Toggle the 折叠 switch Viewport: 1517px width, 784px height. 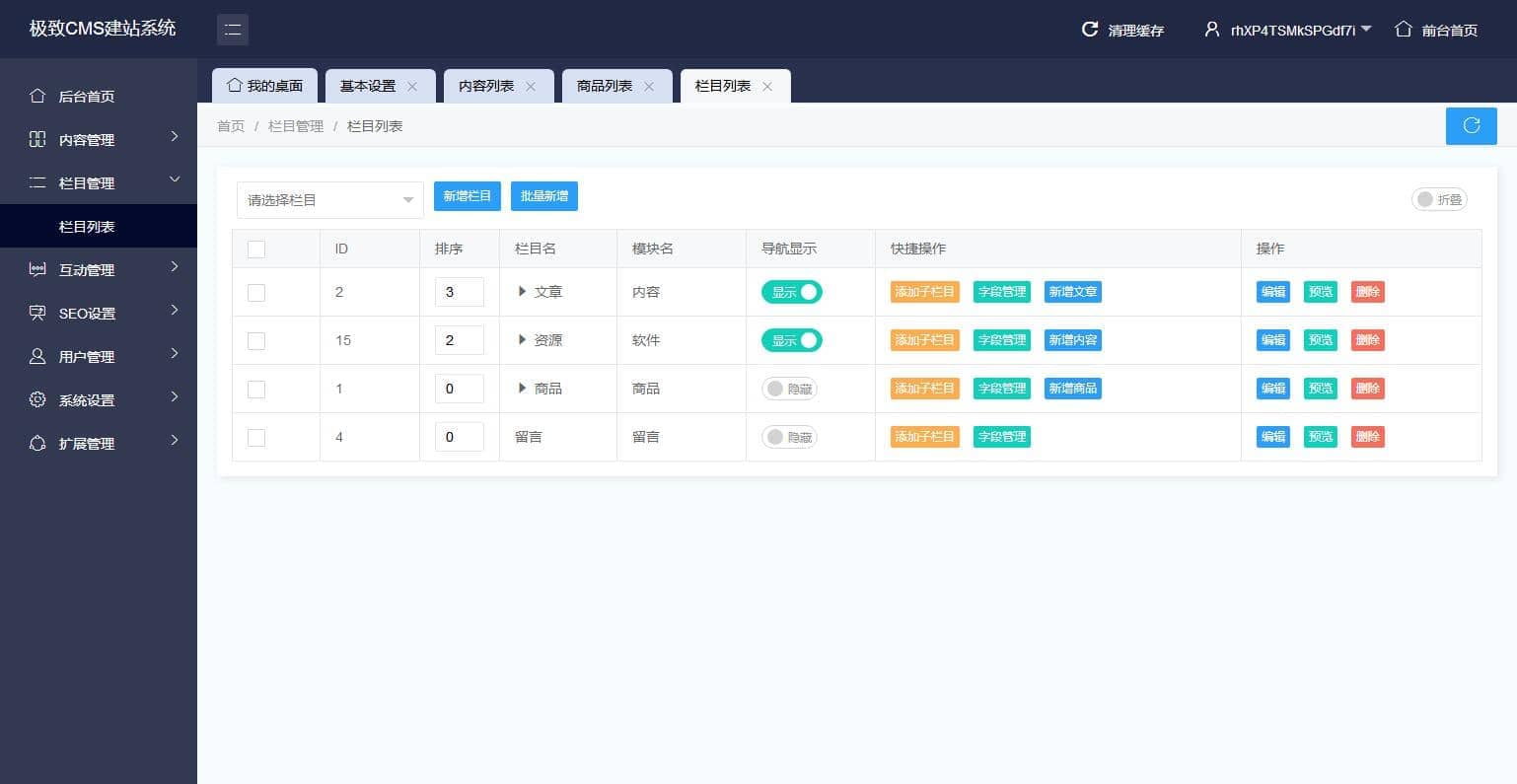1439,199
